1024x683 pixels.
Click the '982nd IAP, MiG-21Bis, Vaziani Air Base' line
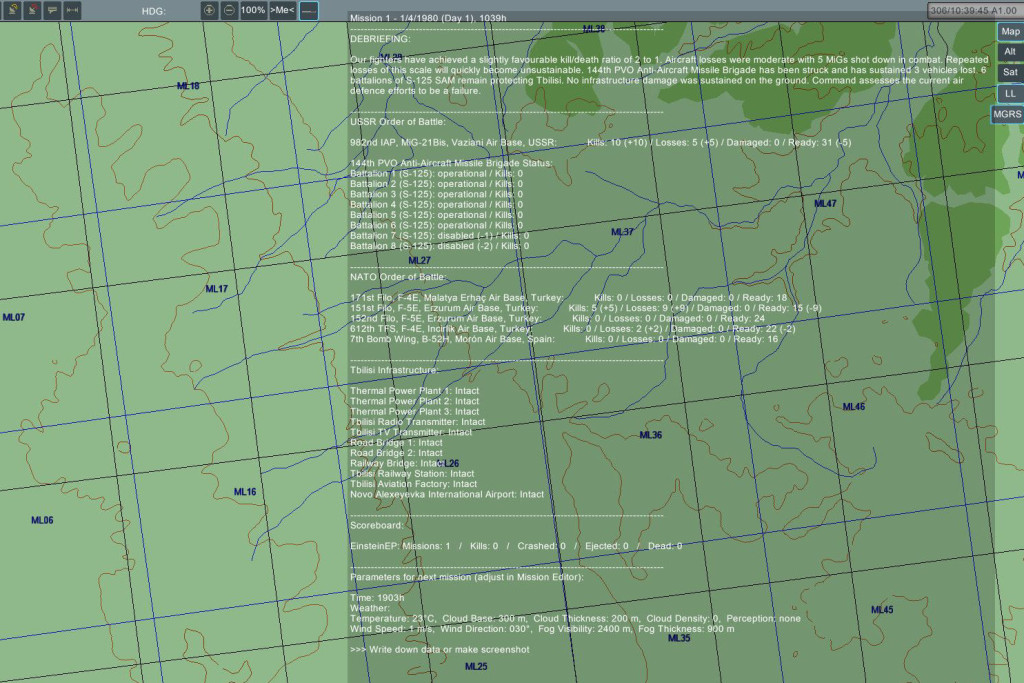[600, 142]
